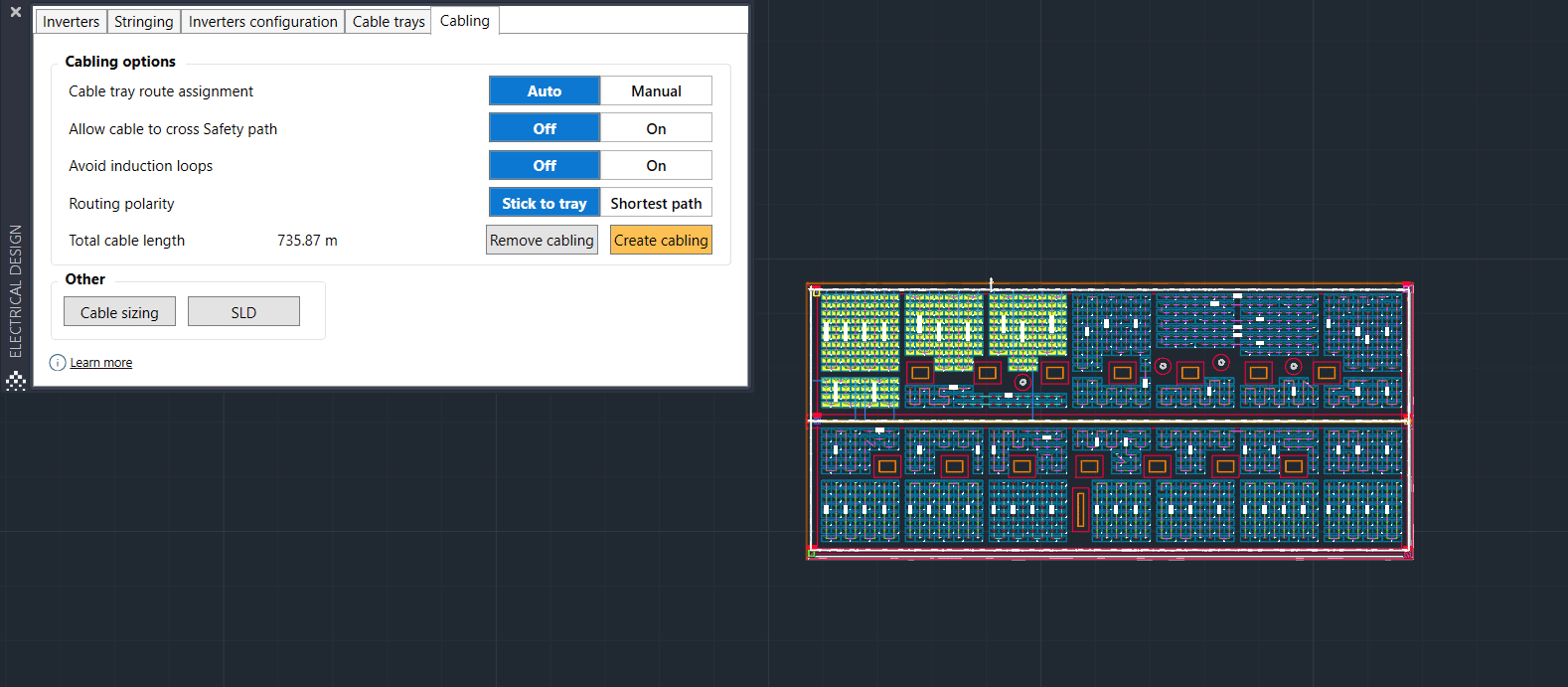Select the tall vertical orange inverter symbol
The height and width of the screenshot is (687, 1568).
pos(1080,510)
